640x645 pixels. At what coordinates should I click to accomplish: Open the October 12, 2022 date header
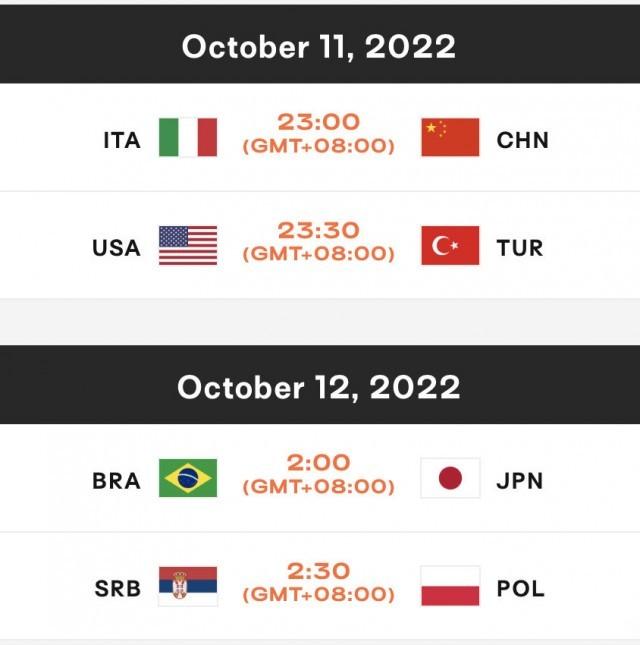click(319, 387)
